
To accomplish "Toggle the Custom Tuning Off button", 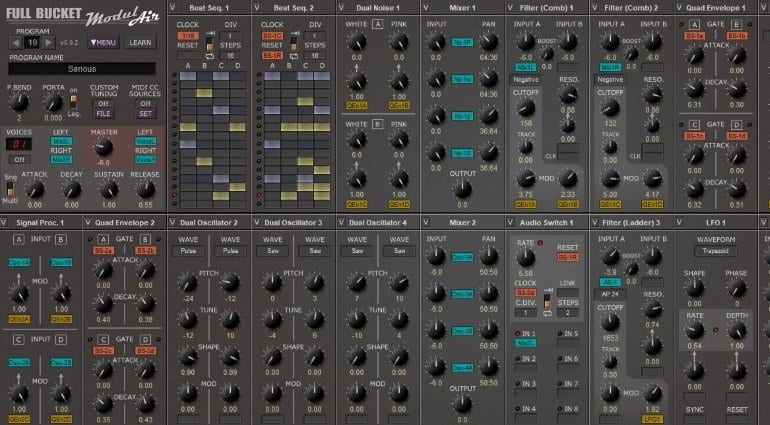I will pyautogui.click(x=103, y=104).
